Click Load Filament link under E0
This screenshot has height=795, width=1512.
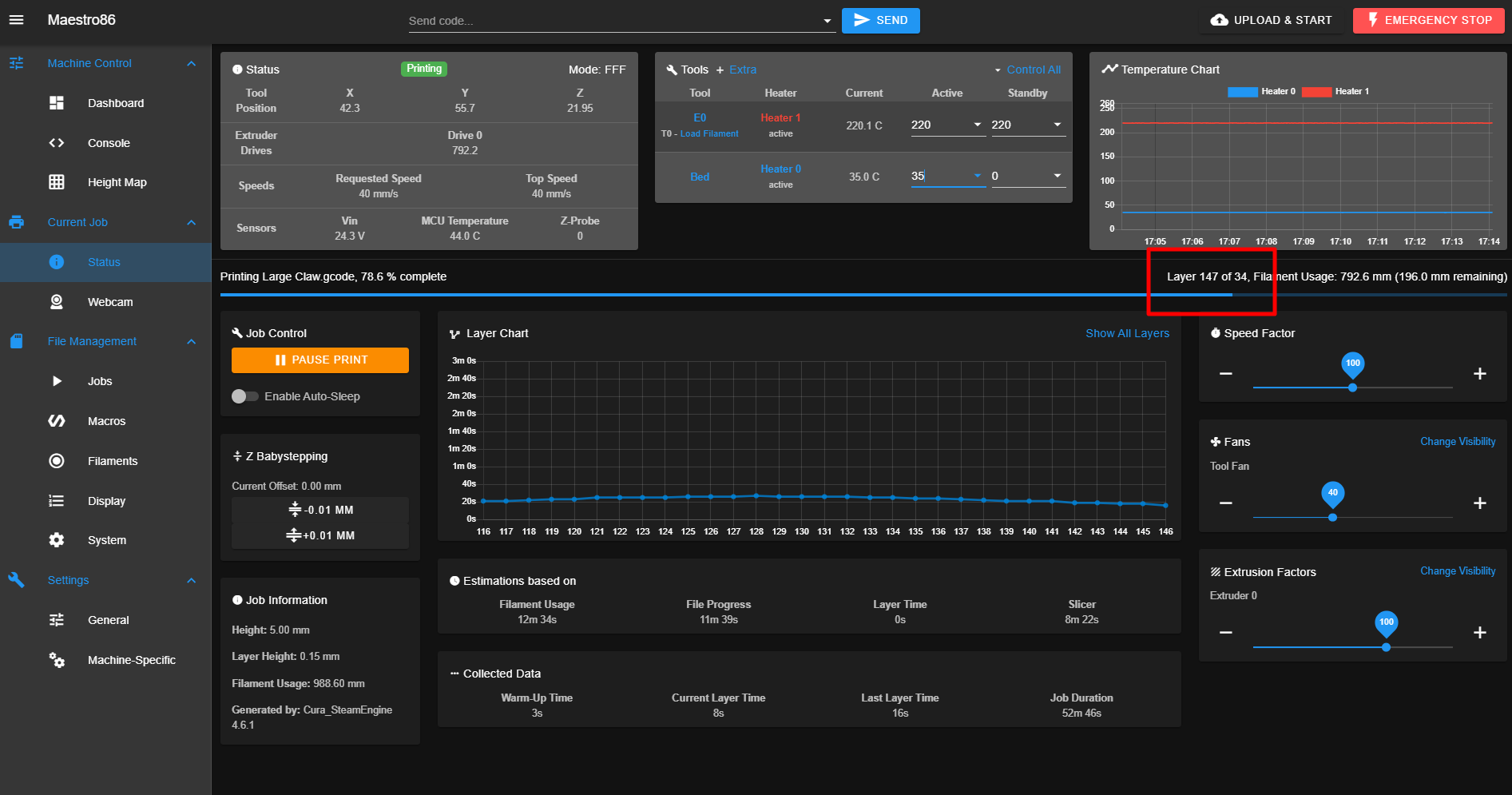709,133
